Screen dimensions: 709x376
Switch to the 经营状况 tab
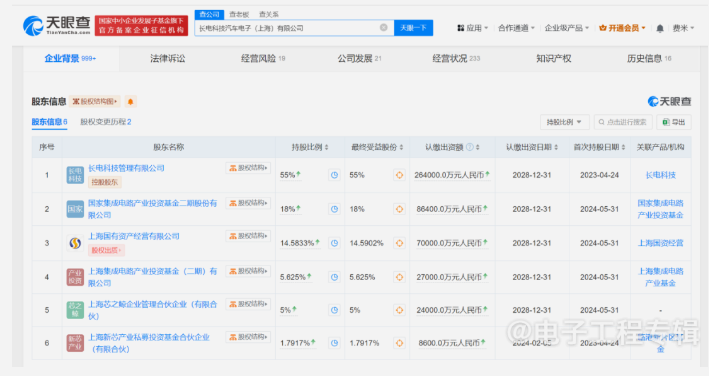tap(456, 58)
